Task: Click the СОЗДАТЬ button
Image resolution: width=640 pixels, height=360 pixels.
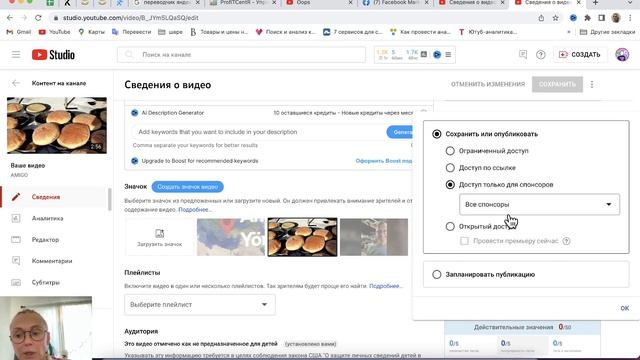Action: (x=580, y=54)
